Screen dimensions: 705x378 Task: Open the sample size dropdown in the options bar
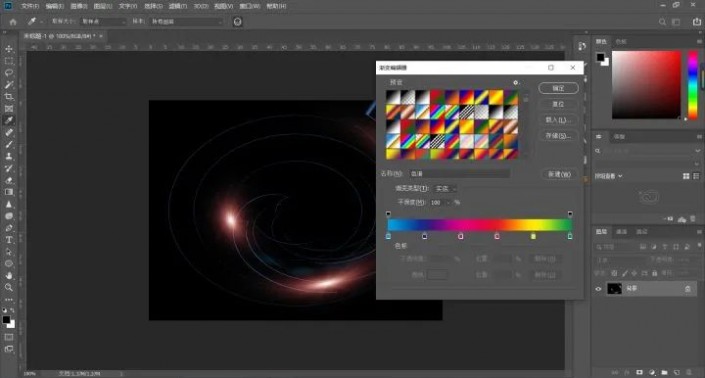tap(103, 22)
